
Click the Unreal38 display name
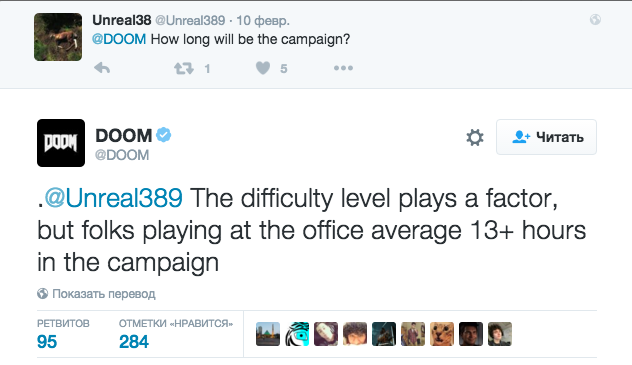pos(122,20)
